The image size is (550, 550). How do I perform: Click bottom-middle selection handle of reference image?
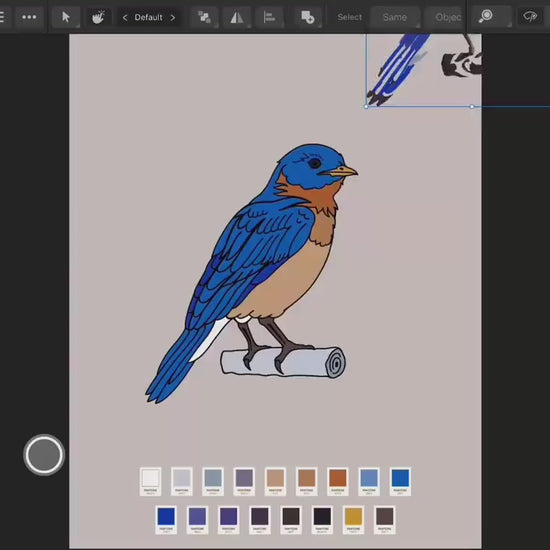click(x=472, y=107)
